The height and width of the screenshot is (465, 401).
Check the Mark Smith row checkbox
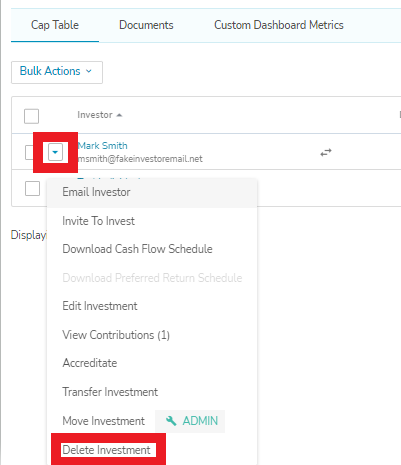[x=29, y=153]
